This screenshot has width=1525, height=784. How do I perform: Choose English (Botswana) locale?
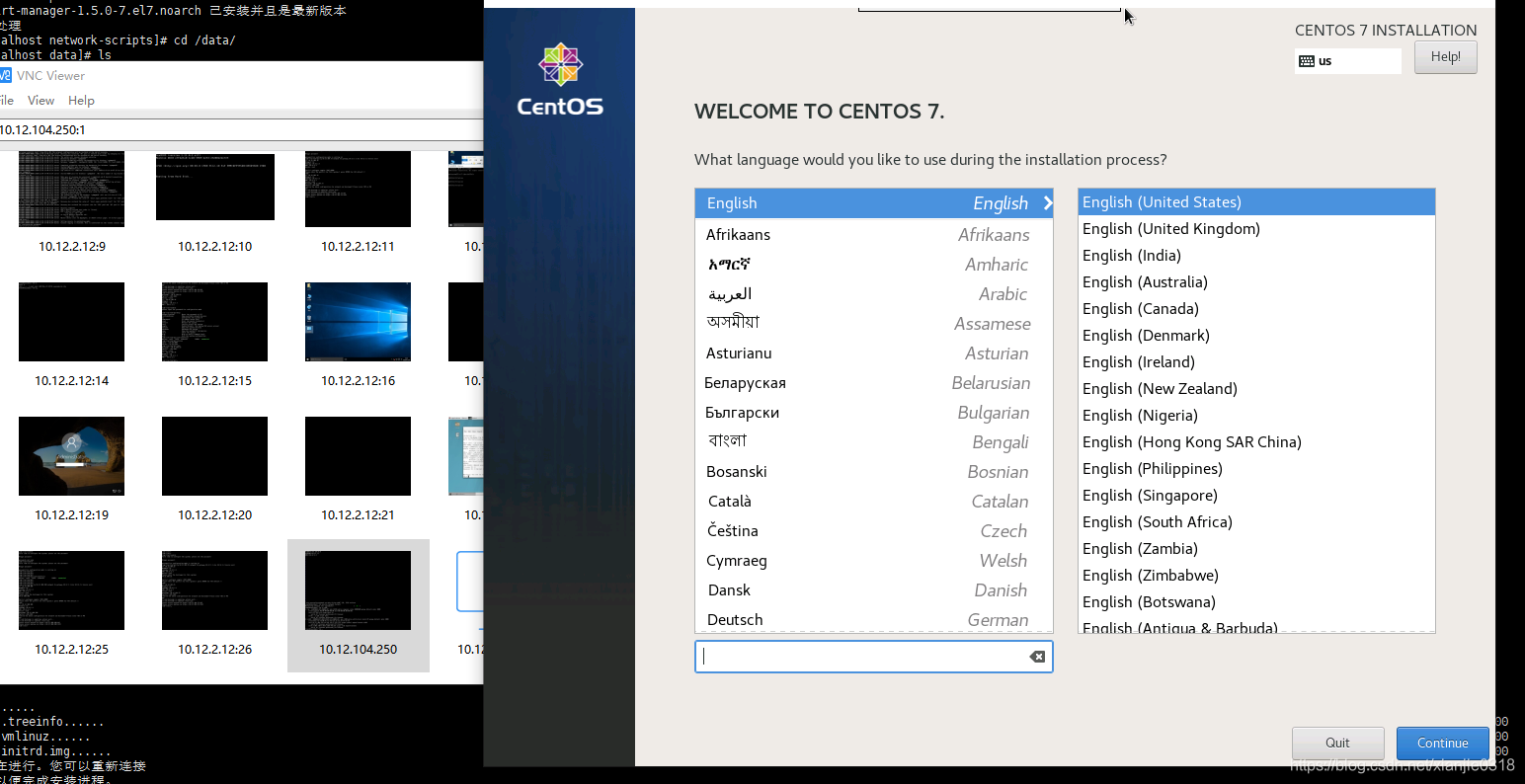[x=1256, y=602]
